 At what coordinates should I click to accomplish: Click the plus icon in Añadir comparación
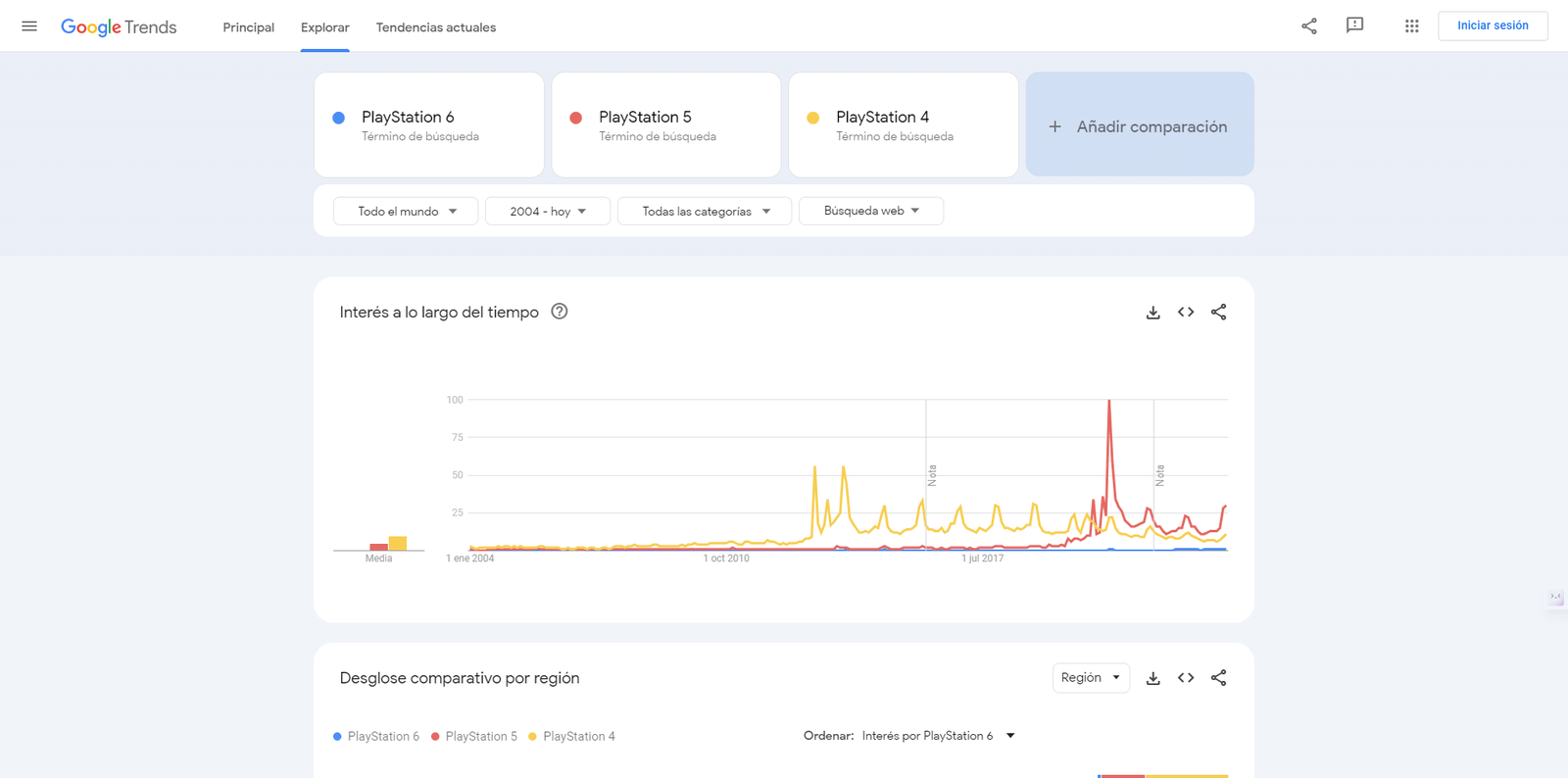[x=1054, y=126]
